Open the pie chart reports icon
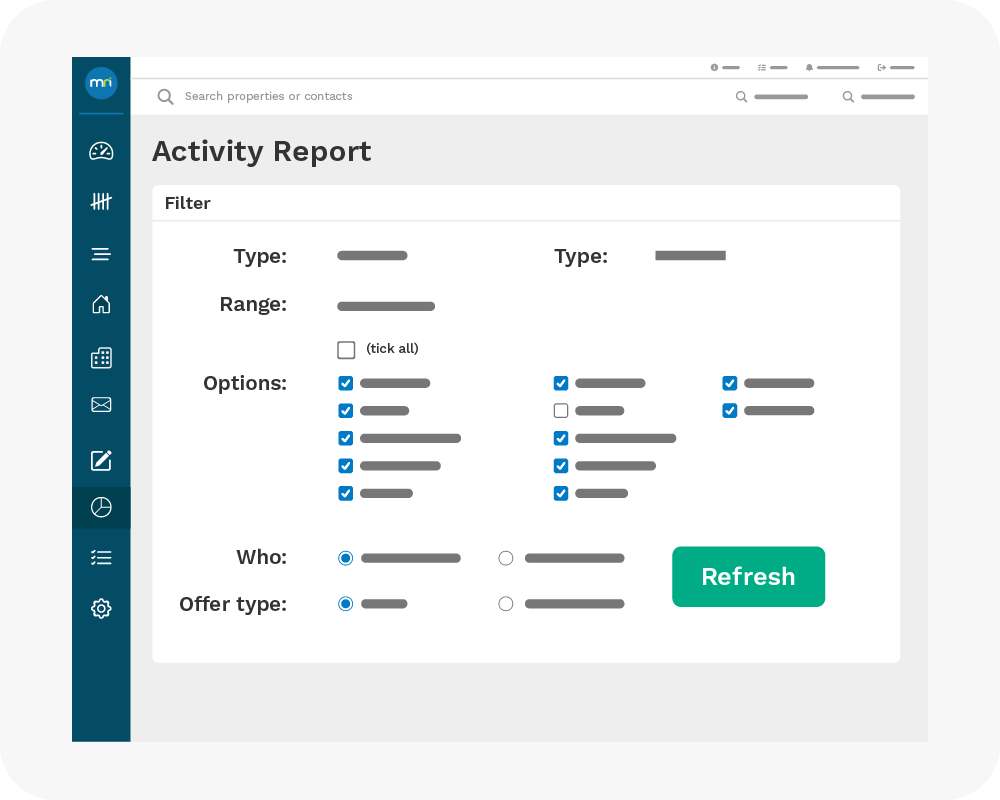The image size is (1000, 800). tap(101, 507)
